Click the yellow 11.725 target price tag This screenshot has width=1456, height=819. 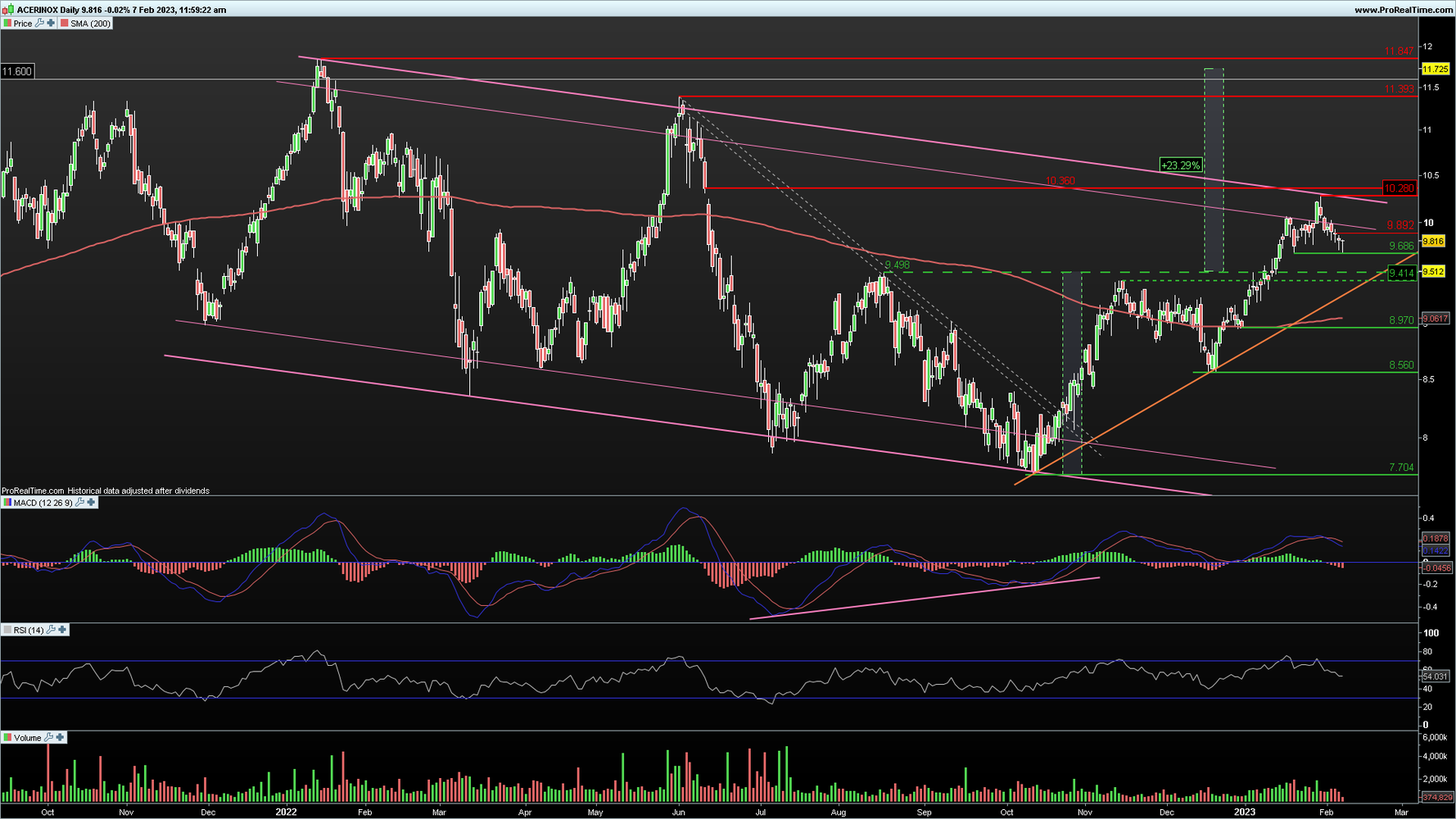click(x=1436, y=70)
